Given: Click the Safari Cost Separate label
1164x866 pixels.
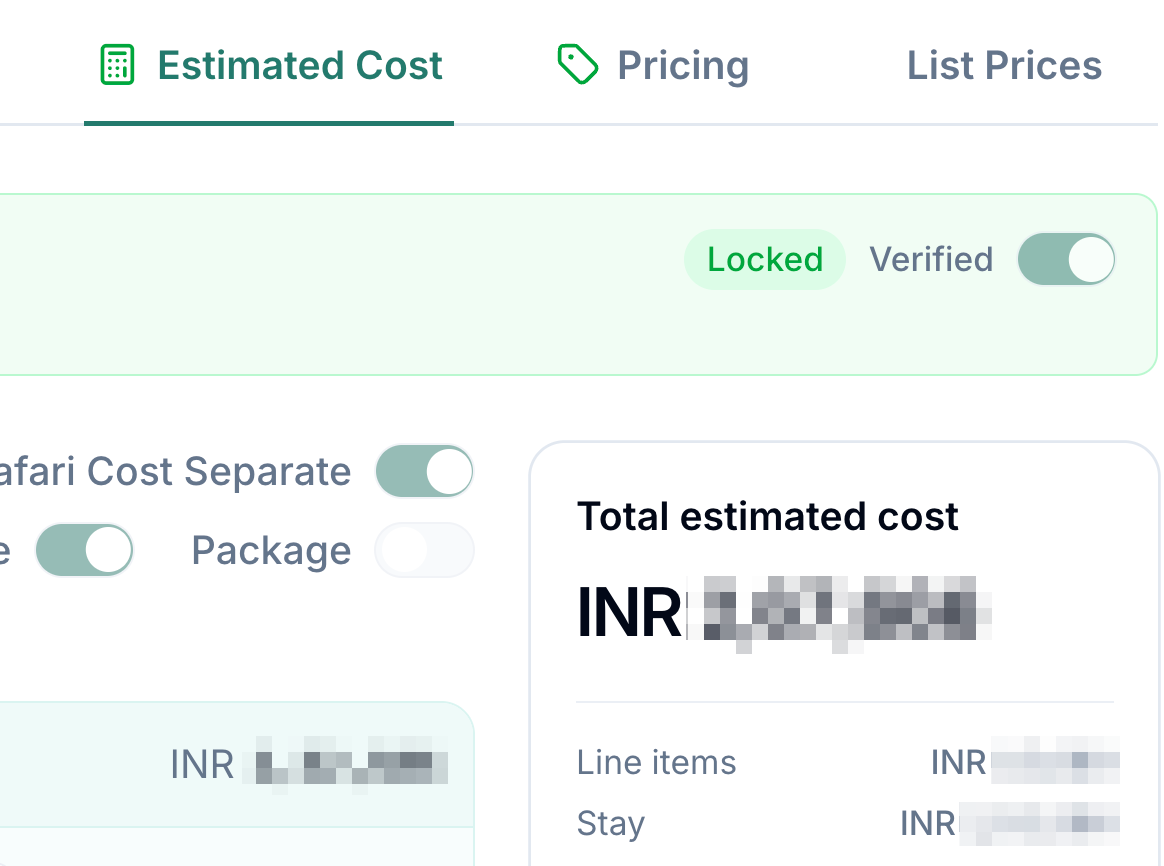Looking at the screenshot, I should click(x=175, y=471).
